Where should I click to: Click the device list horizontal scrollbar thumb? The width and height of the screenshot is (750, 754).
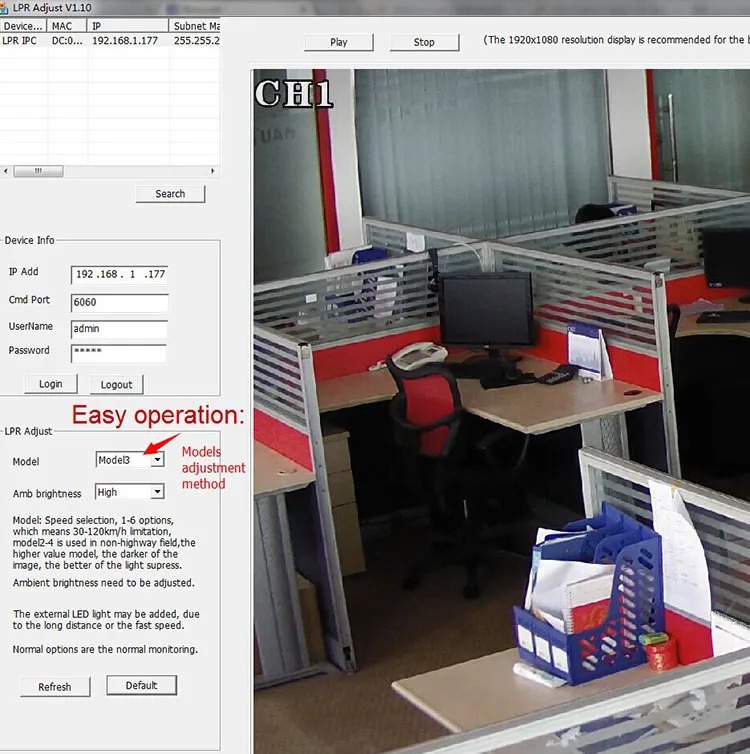[x=38, y=171]
